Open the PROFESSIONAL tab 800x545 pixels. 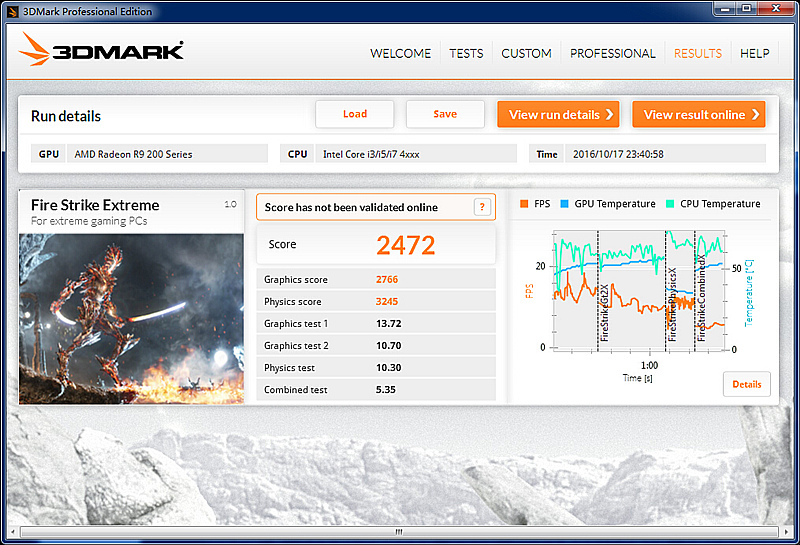pos(612,54)
